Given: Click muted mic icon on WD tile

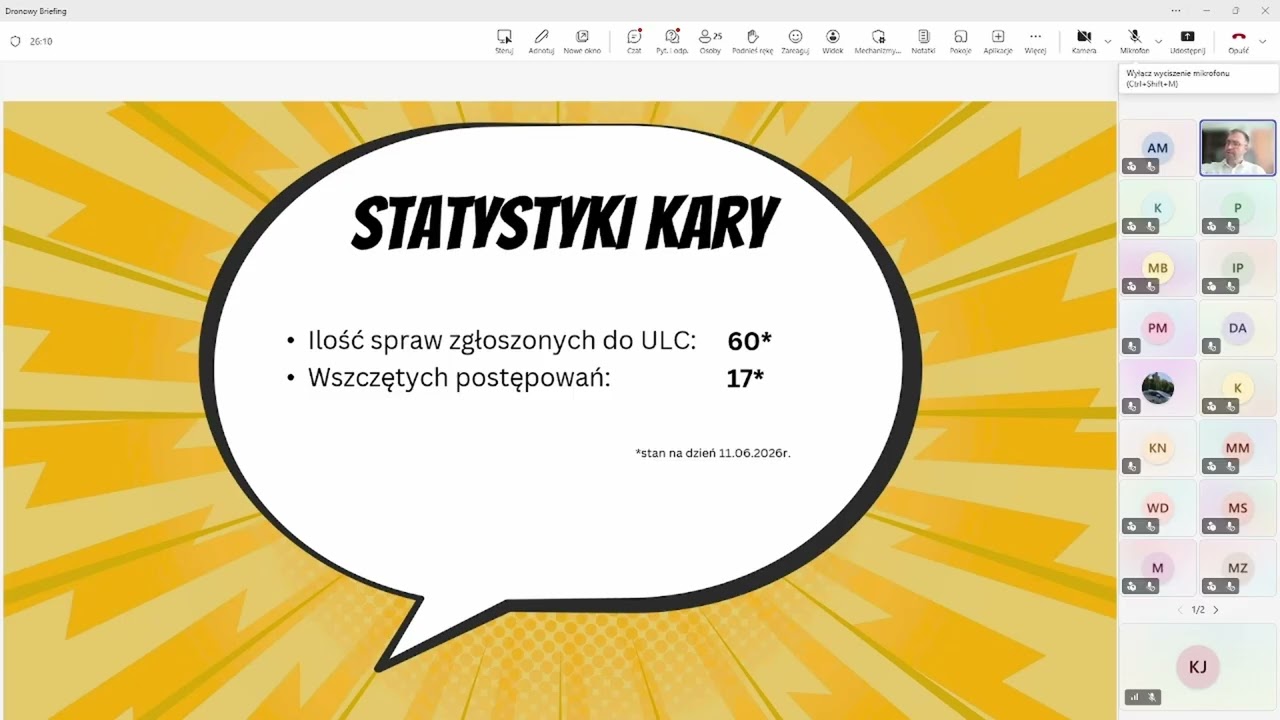Looking at the screenshot, I should tap(1151, 527).
